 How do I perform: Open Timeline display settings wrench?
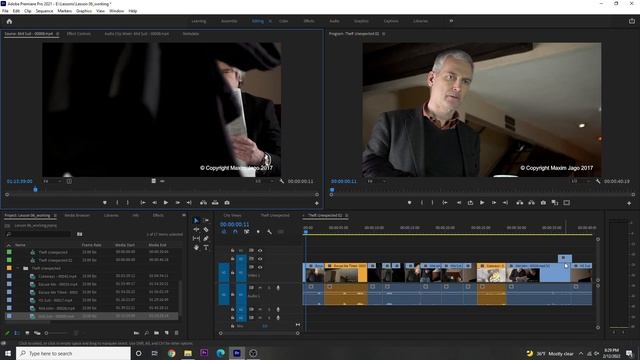[x=269, y=232]
